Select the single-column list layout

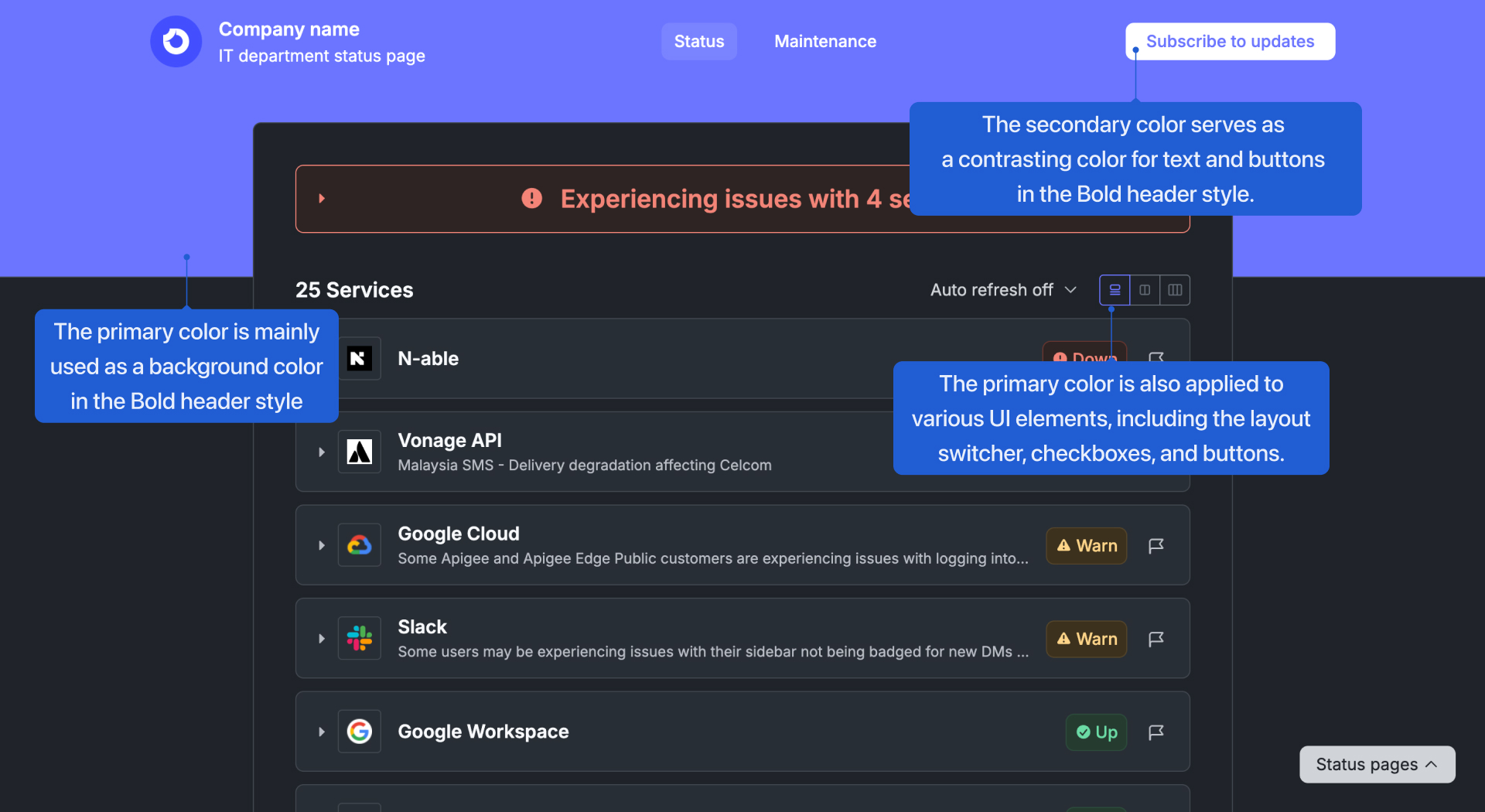click(1115, 290)
